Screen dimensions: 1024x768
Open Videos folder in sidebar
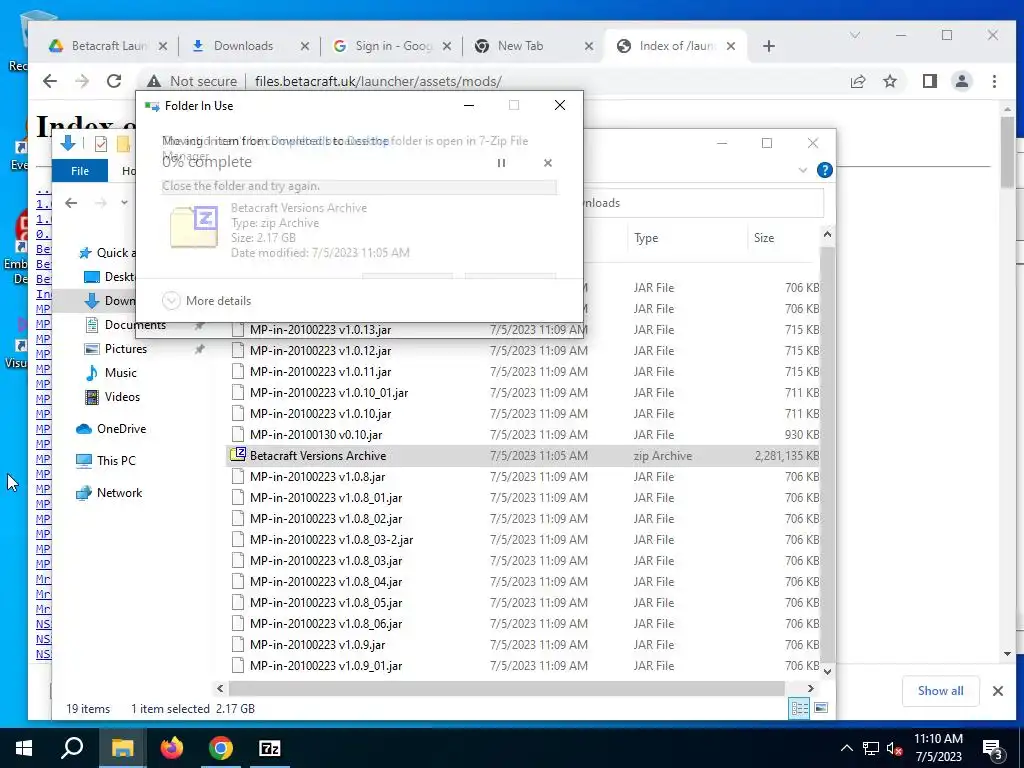tap(122, 397)
